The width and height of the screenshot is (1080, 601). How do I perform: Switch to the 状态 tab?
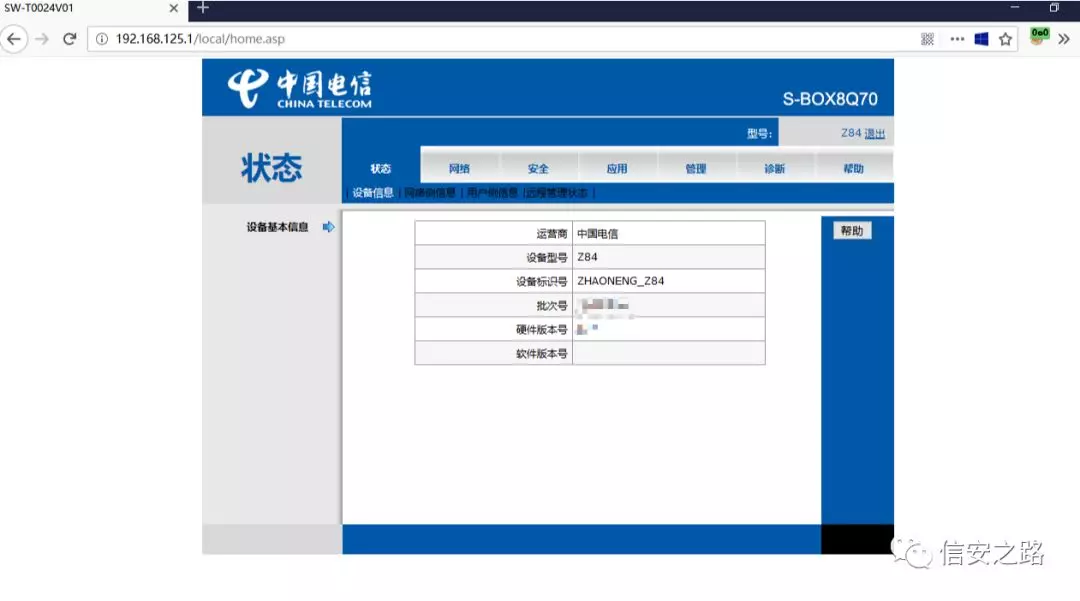[381, 168]
